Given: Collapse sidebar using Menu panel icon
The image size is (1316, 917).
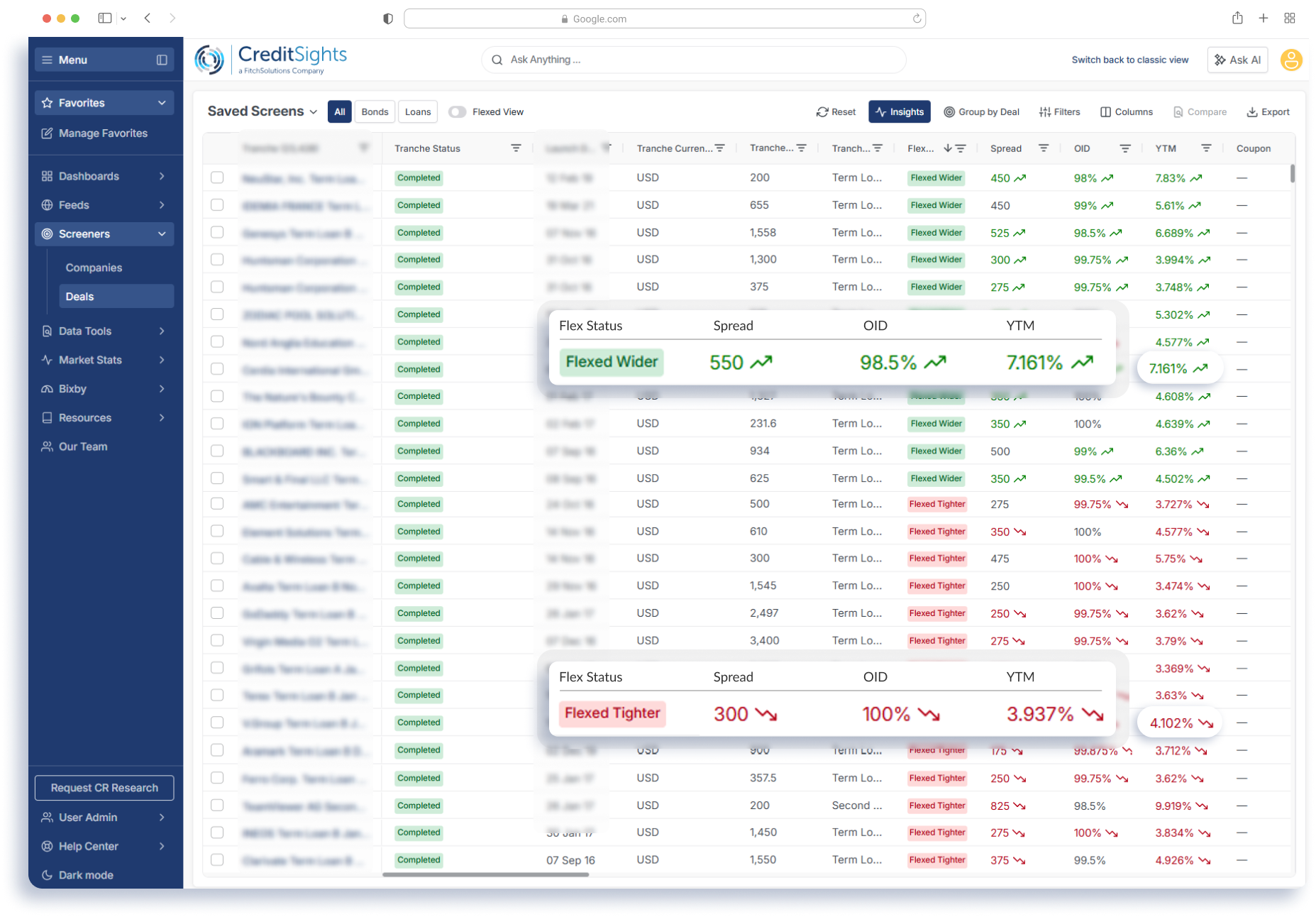Looking at the screenshot, I should [x=162, y=60].
